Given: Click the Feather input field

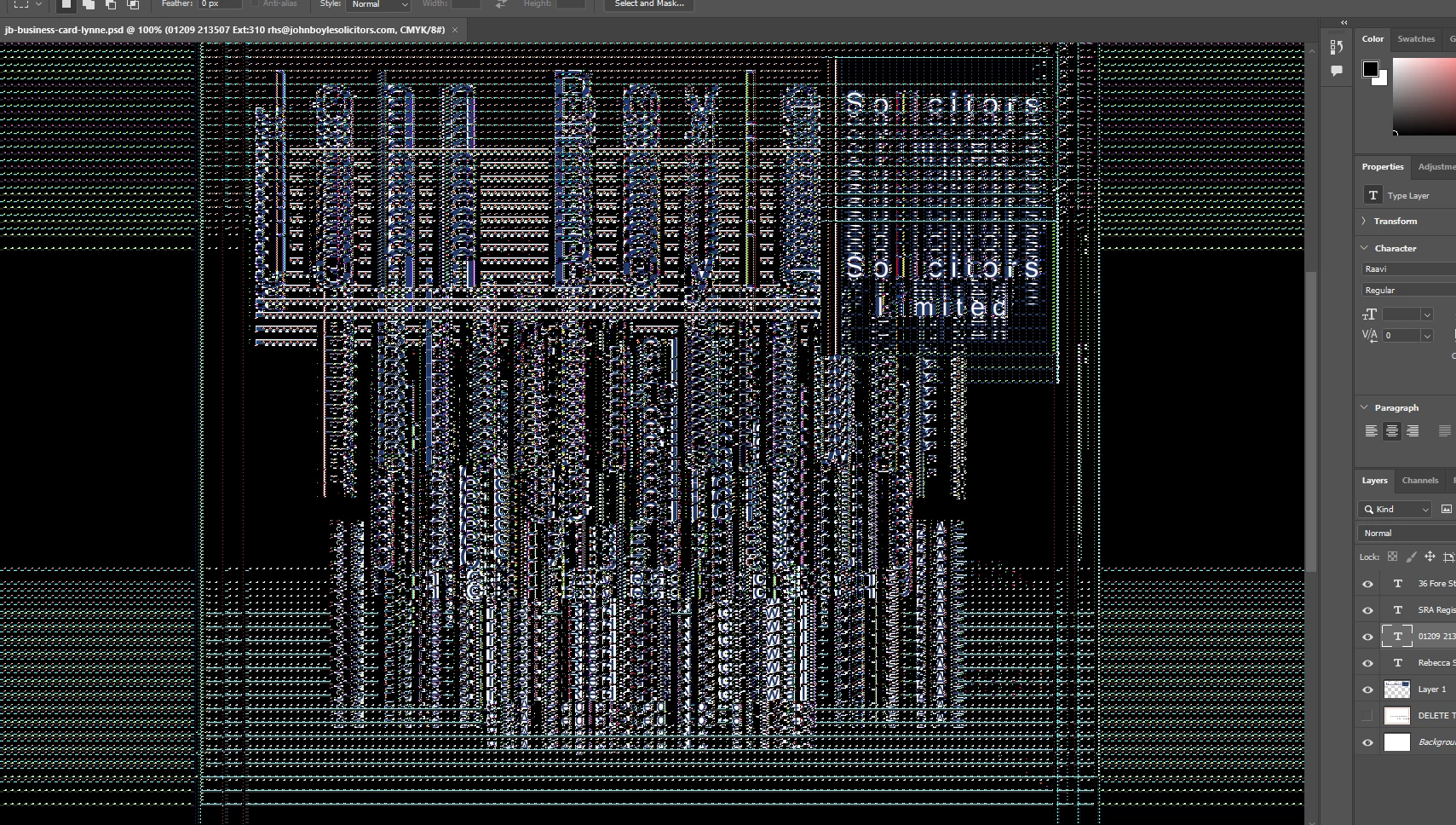Looking at the screenshot, I should point(220,4).
